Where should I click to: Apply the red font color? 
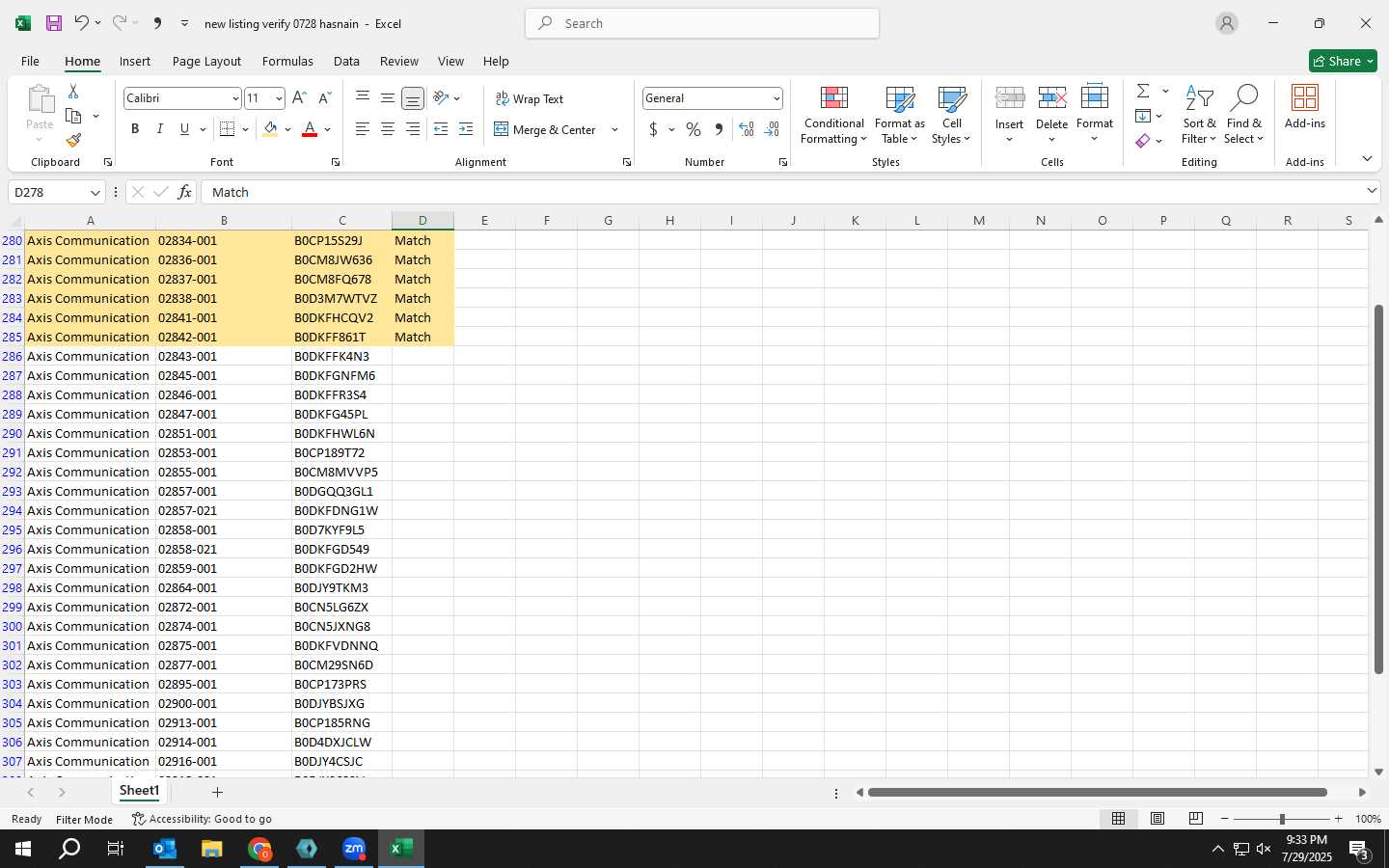tap(310, 129)
